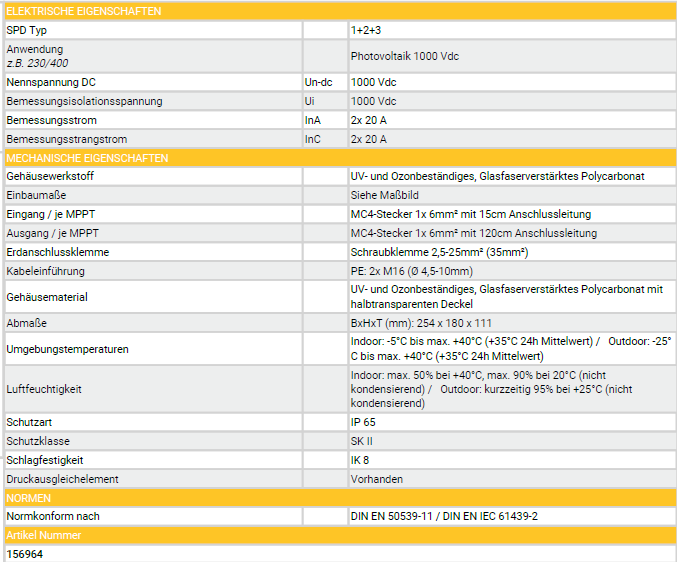Select the SPD Typ value 1+2+3
The image size is (677, 562).
coord(366,30)
